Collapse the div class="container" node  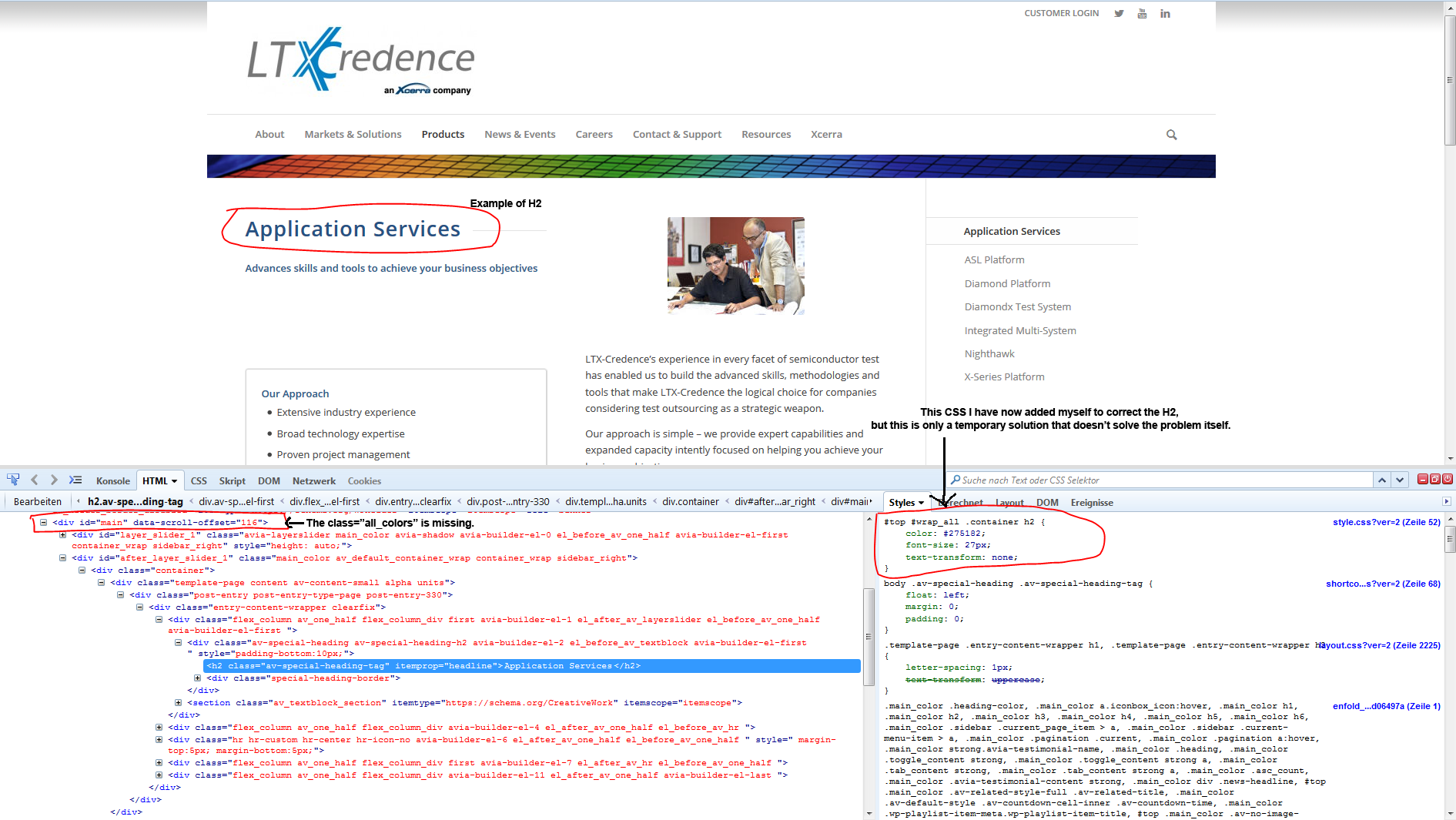pos(82,570)
